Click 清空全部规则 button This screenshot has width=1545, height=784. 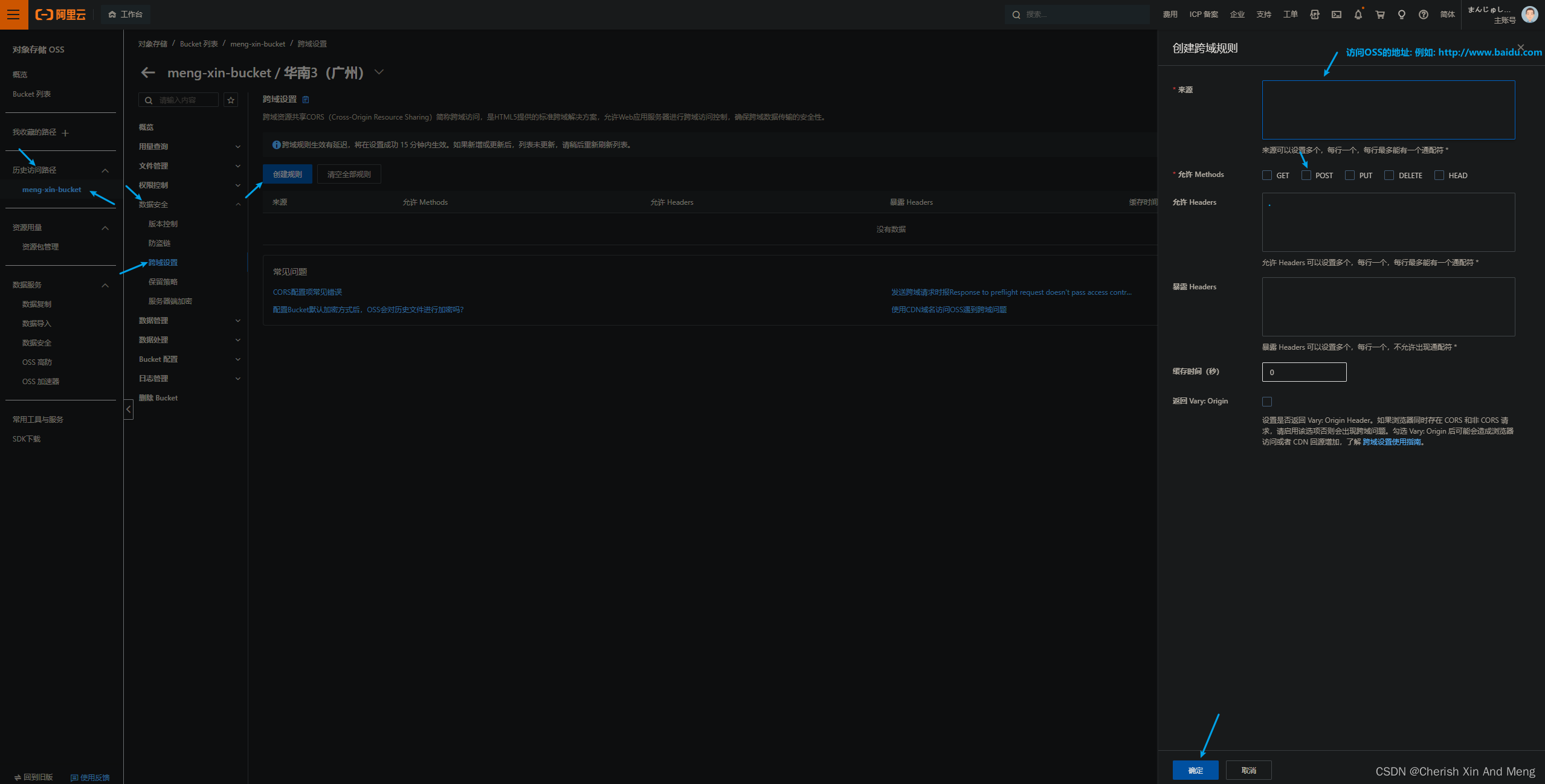(x=349, y=174)
